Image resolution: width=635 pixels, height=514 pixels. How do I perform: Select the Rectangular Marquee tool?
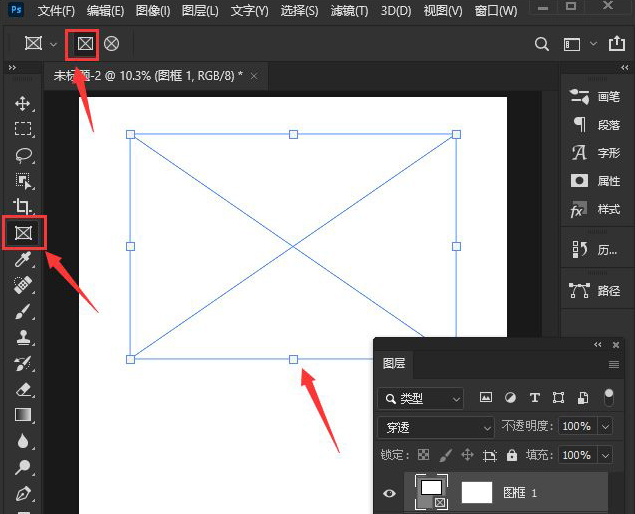click(x=23, y=129)
